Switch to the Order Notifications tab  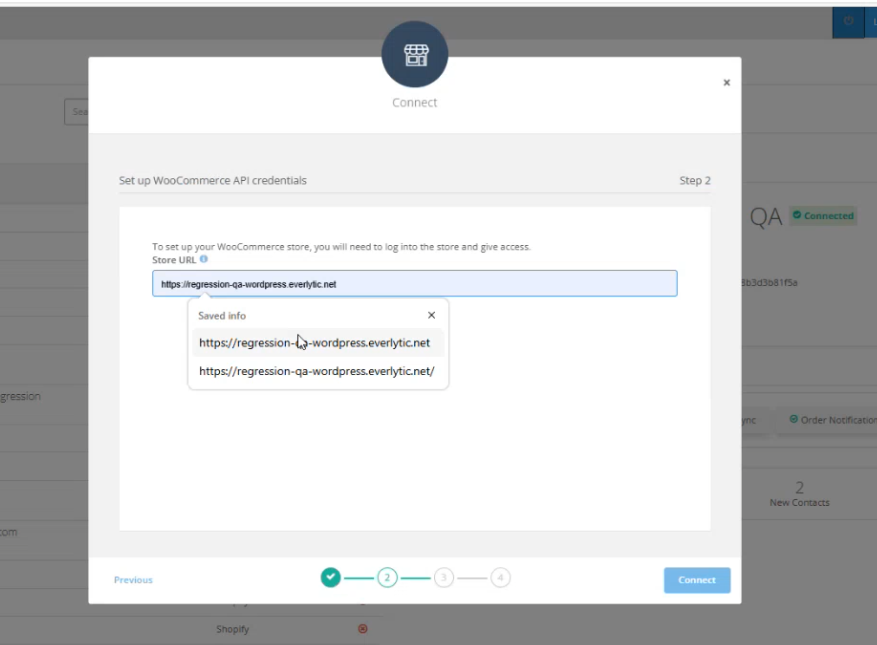835,419
